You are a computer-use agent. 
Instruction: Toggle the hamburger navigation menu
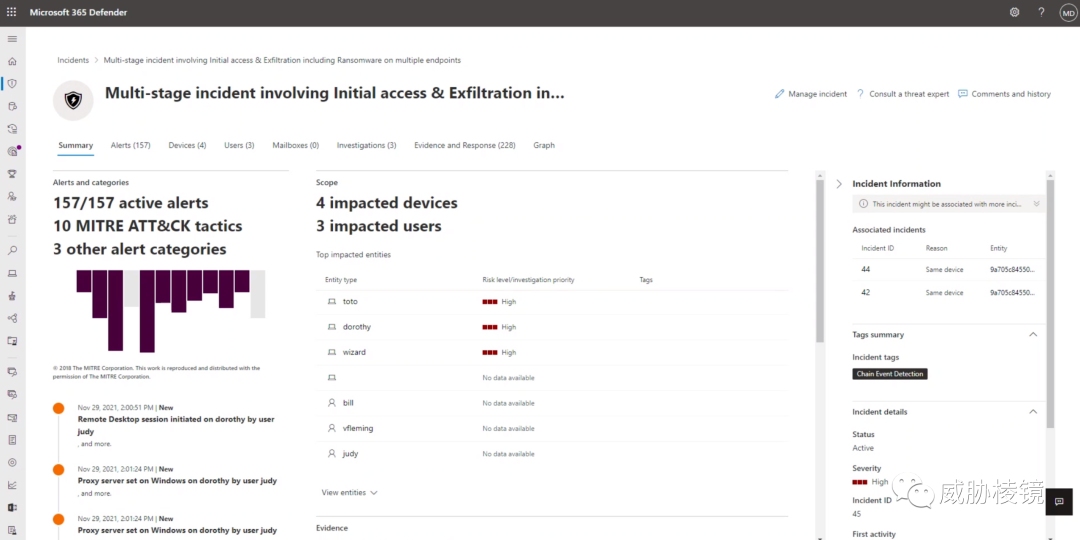[12, 39]
